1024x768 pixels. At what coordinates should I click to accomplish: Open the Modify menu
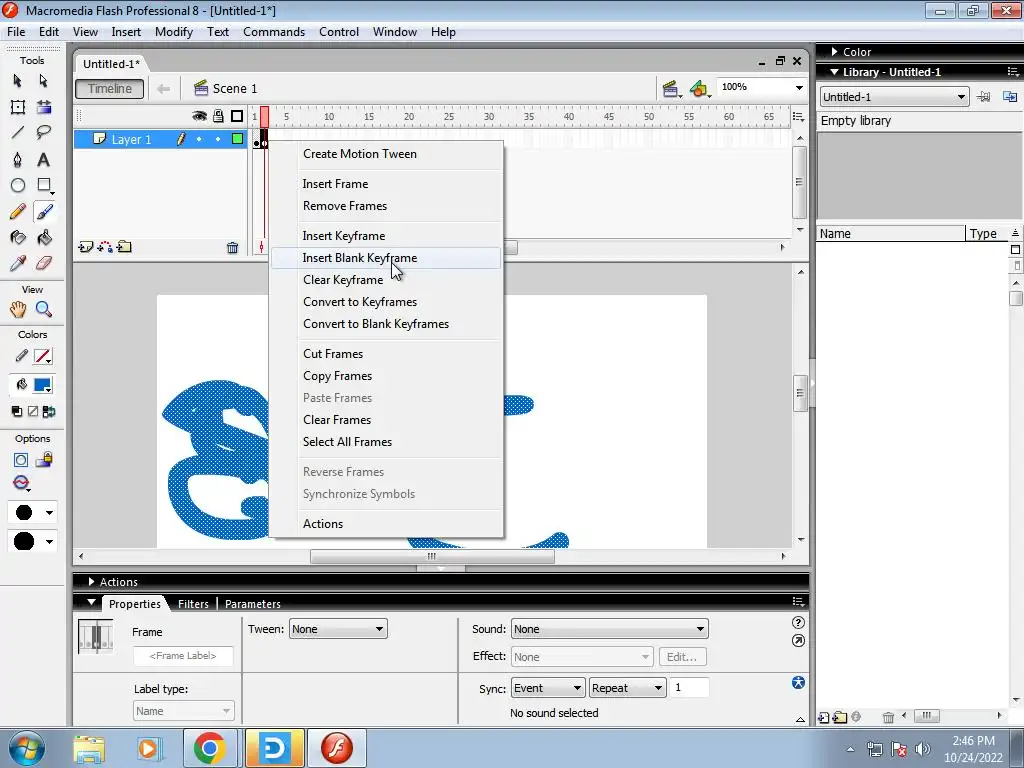(174, 32)
